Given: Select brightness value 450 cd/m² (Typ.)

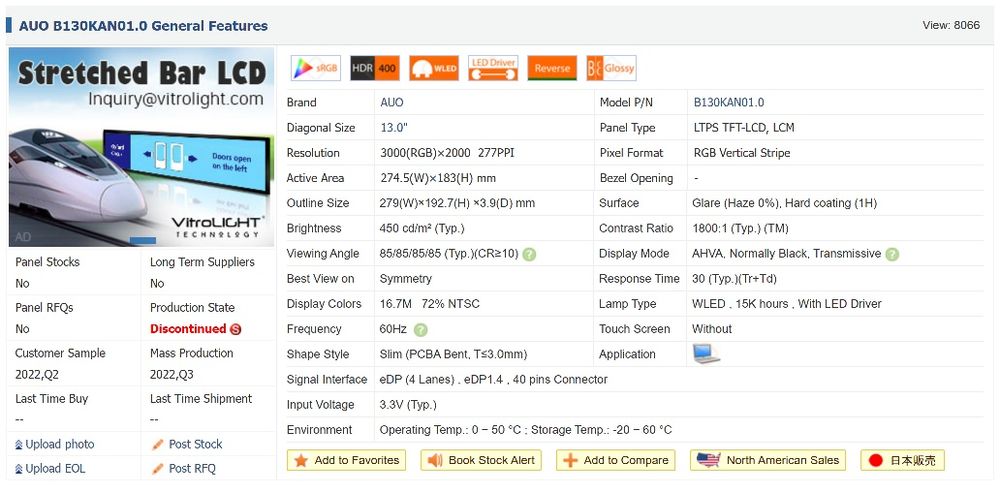Looking at the screenshot, I should coord(422,228).
